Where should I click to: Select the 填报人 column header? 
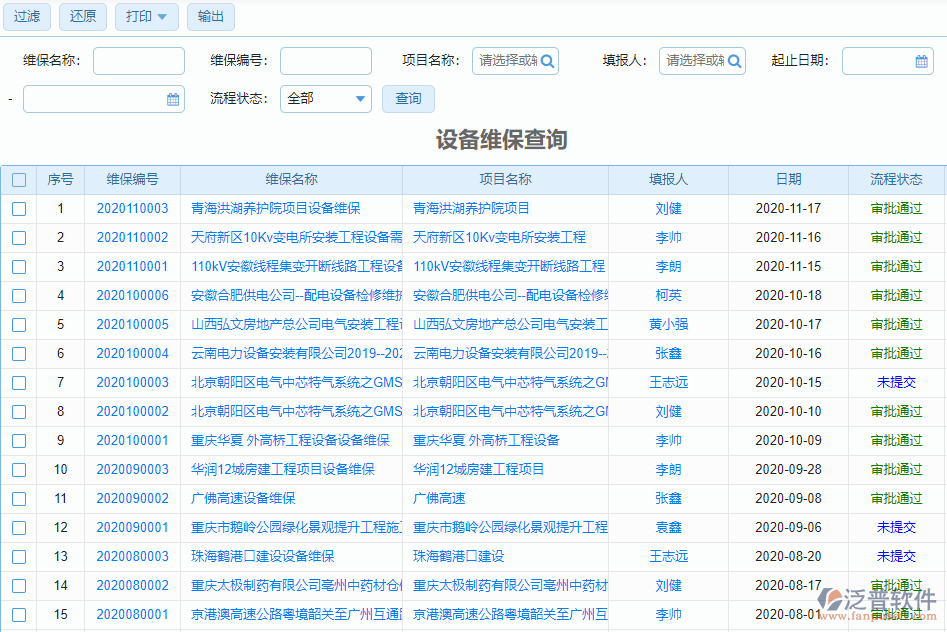coord(669,179)
